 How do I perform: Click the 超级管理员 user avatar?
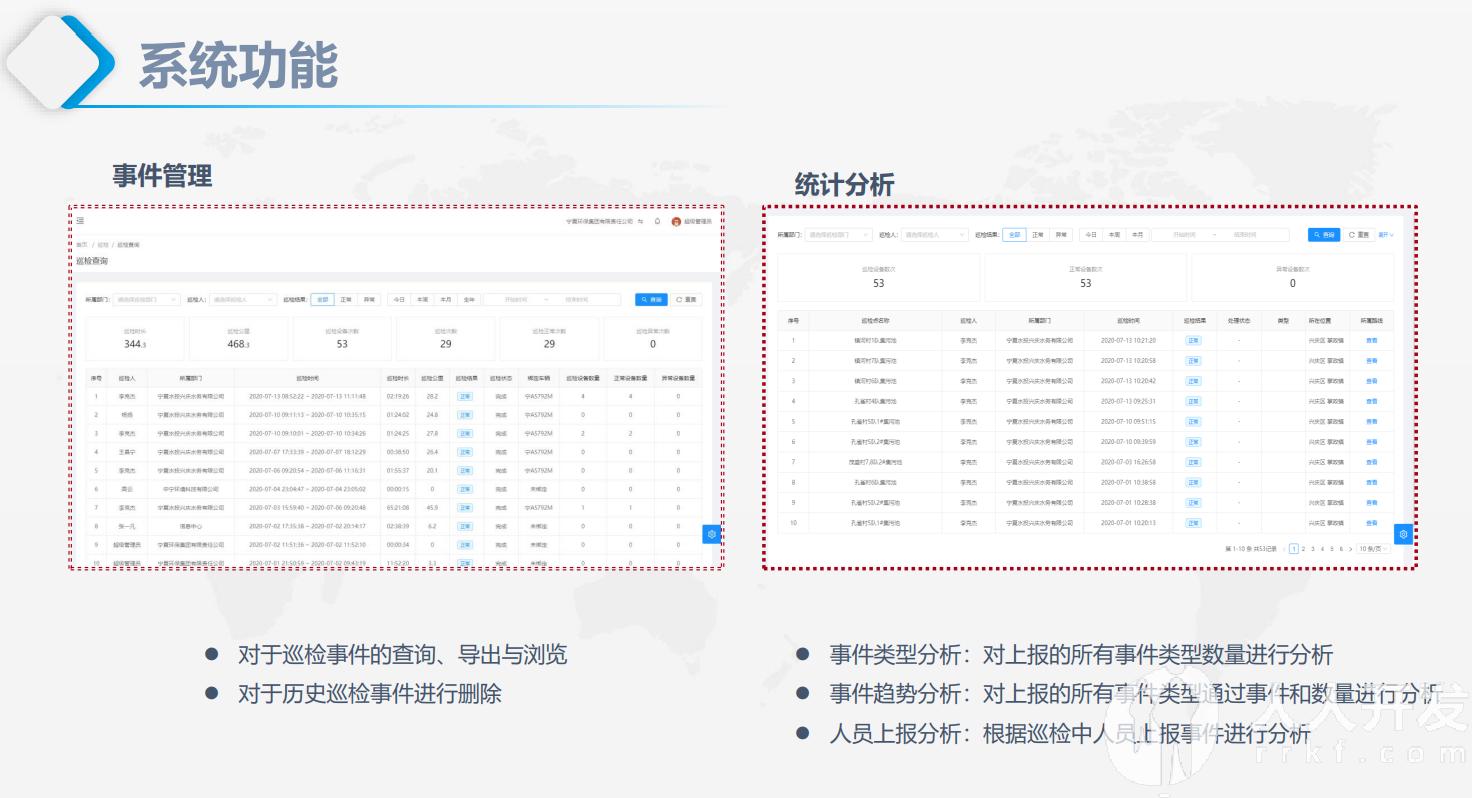676,221
